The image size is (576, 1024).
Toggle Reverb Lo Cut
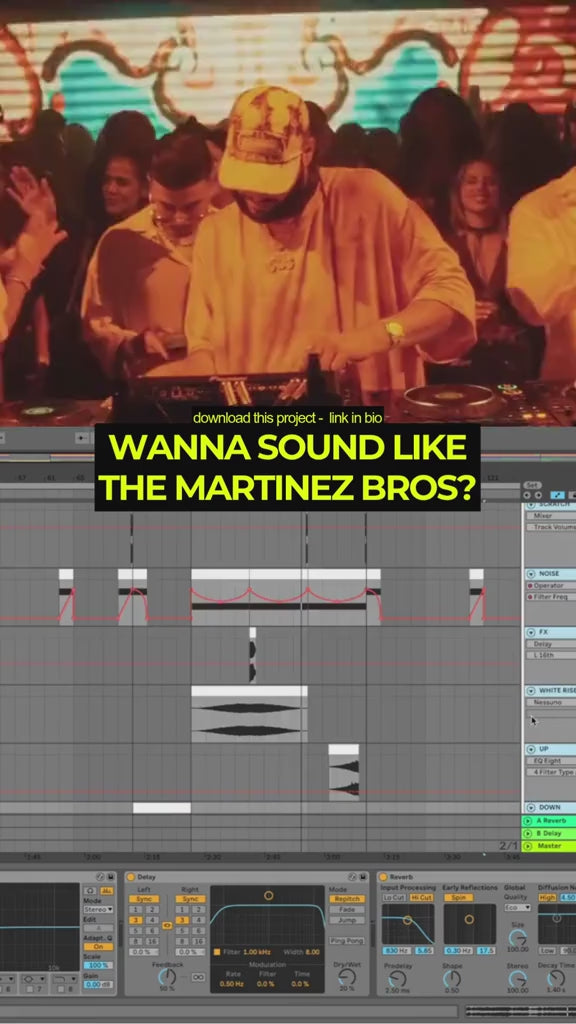tap(394, 897)
